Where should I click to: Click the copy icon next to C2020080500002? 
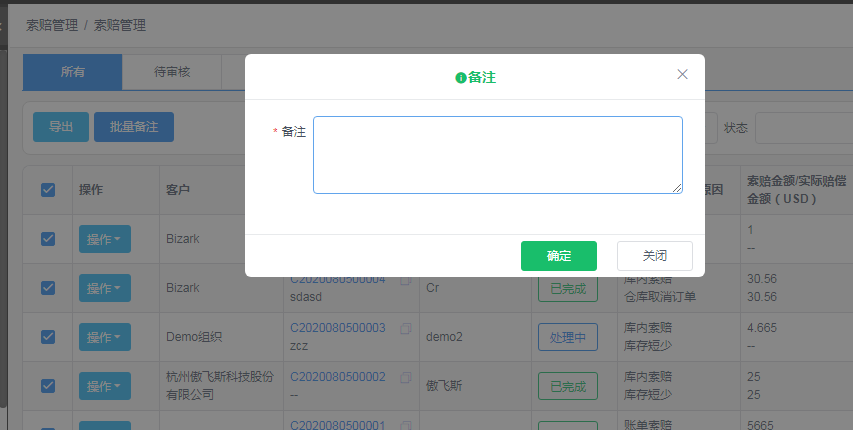[x=405, y=377]
